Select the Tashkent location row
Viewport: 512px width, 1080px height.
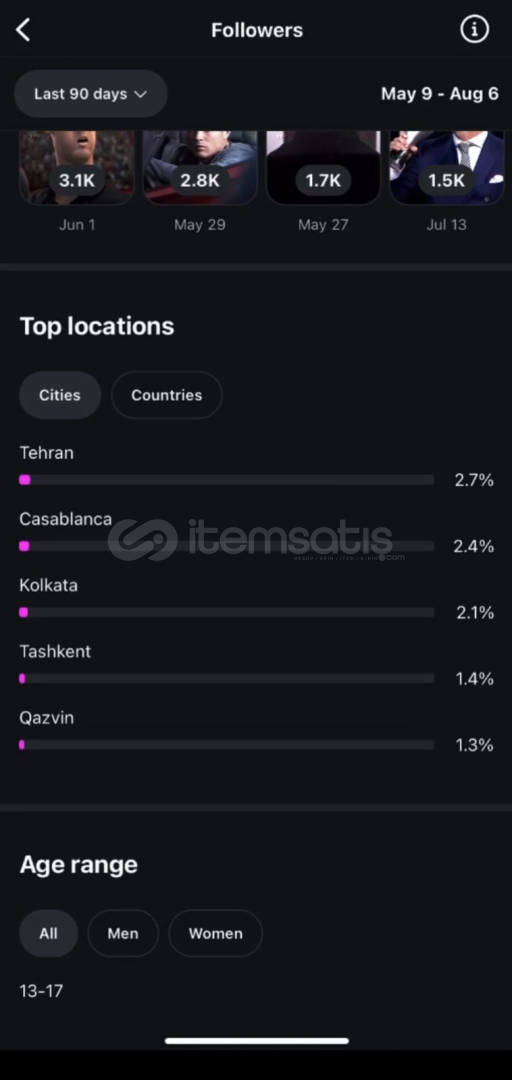256,665
